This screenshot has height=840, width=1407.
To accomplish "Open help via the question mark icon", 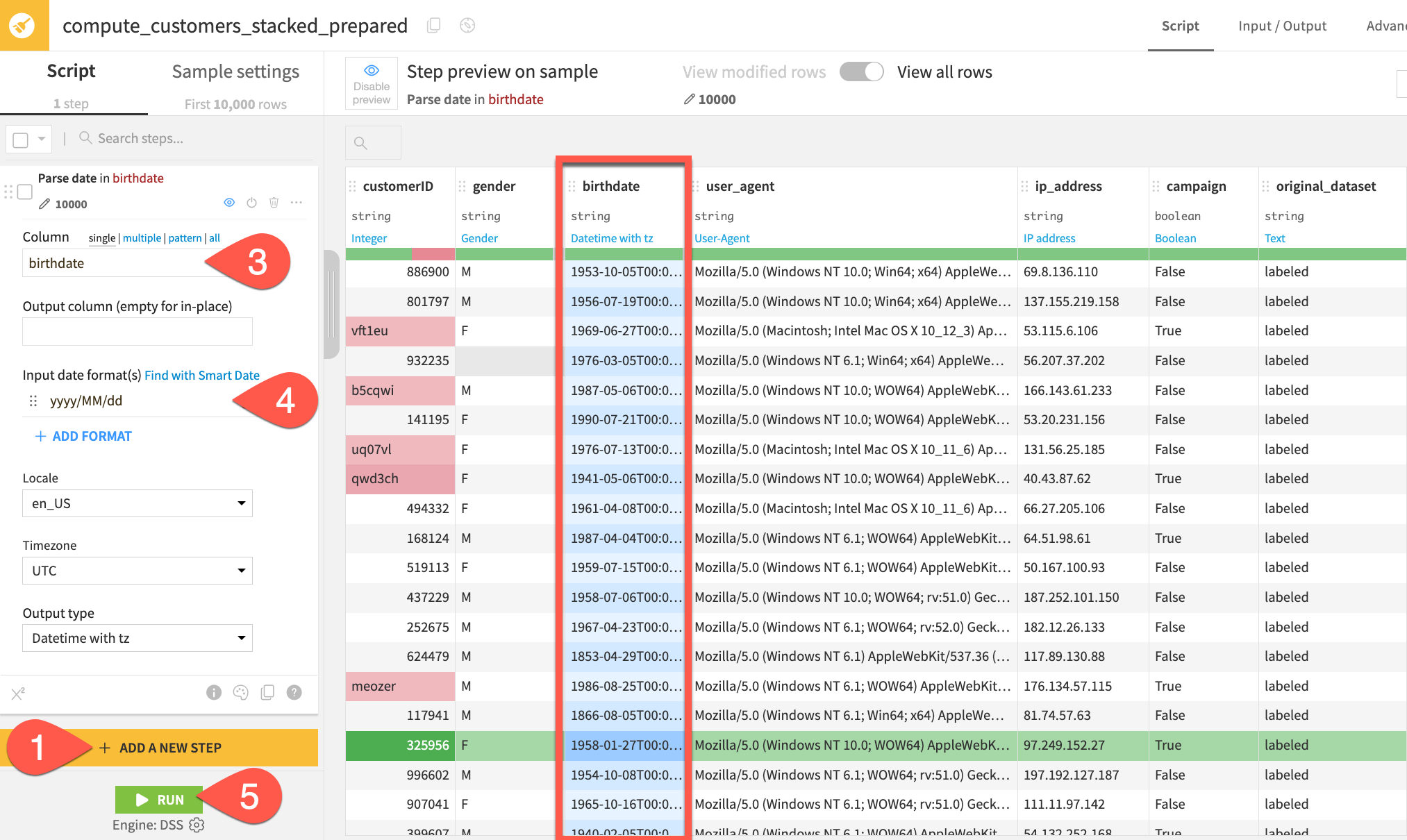I will tap(294, 692).
